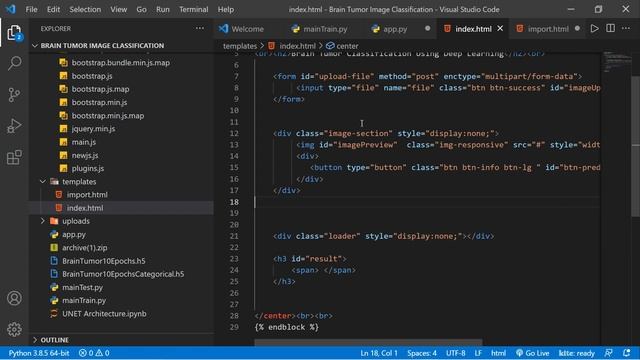Click html language mode selector
Screen dimensions: 640x360
pyautogui.click(x=498, y=353)
